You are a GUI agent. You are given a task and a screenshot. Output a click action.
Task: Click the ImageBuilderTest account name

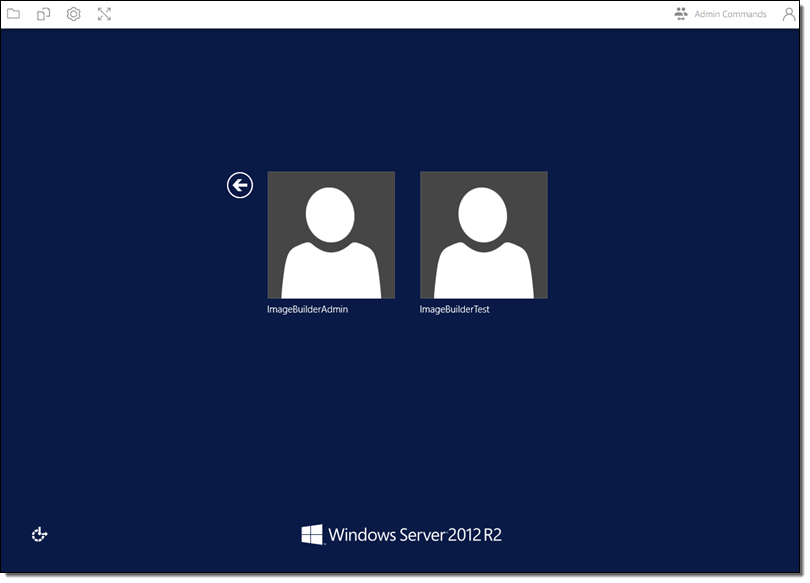pyautogui.click(x=454, y=310)
